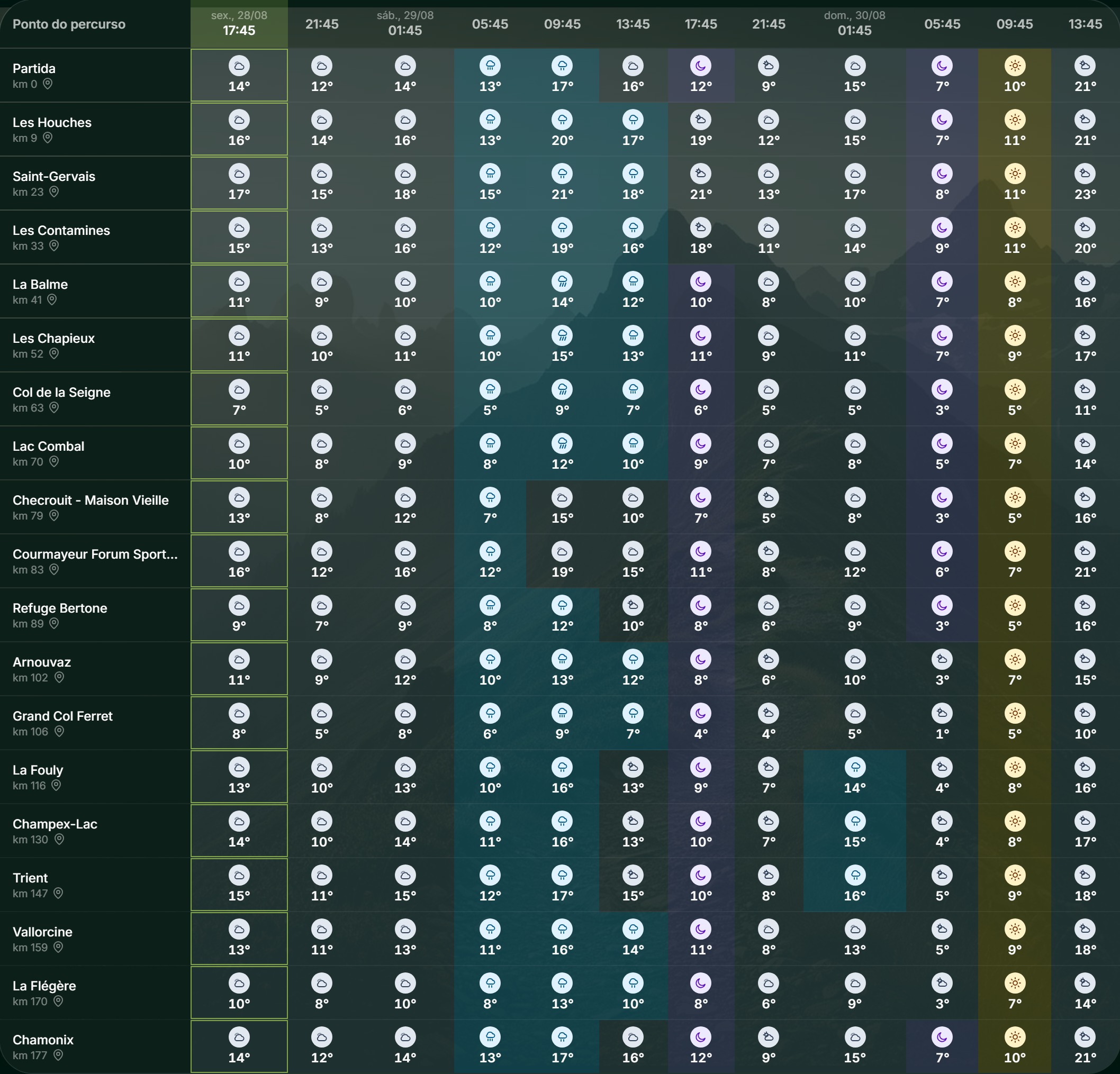1120x1074 pixels.
Task: Open the pin icon at Grand Col Ferret km 106
Action: pos(59,732)
